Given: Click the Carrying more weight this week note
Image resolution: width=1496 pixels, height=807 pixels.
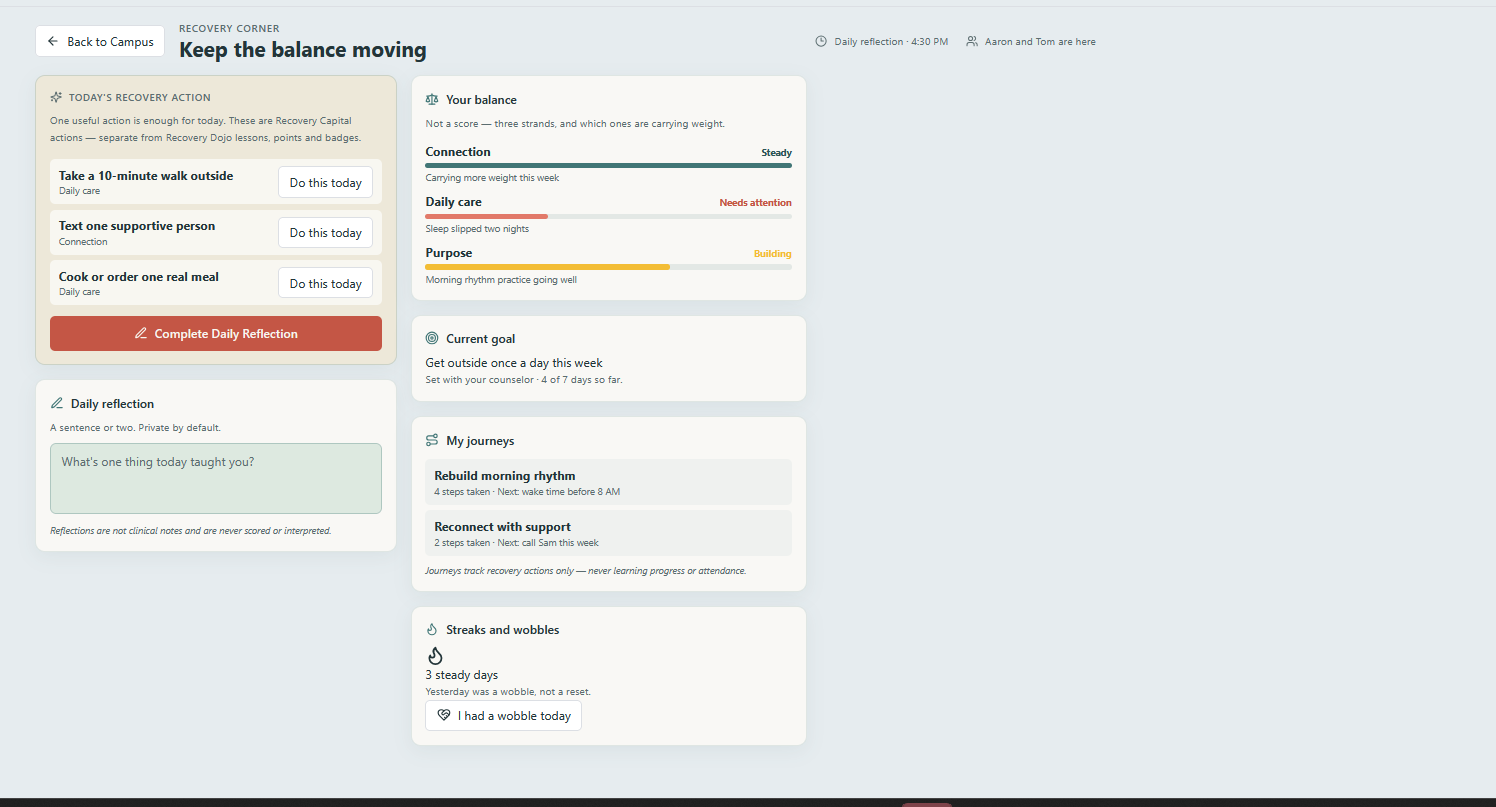Looking at the screenshot, I should pos(492,178).
